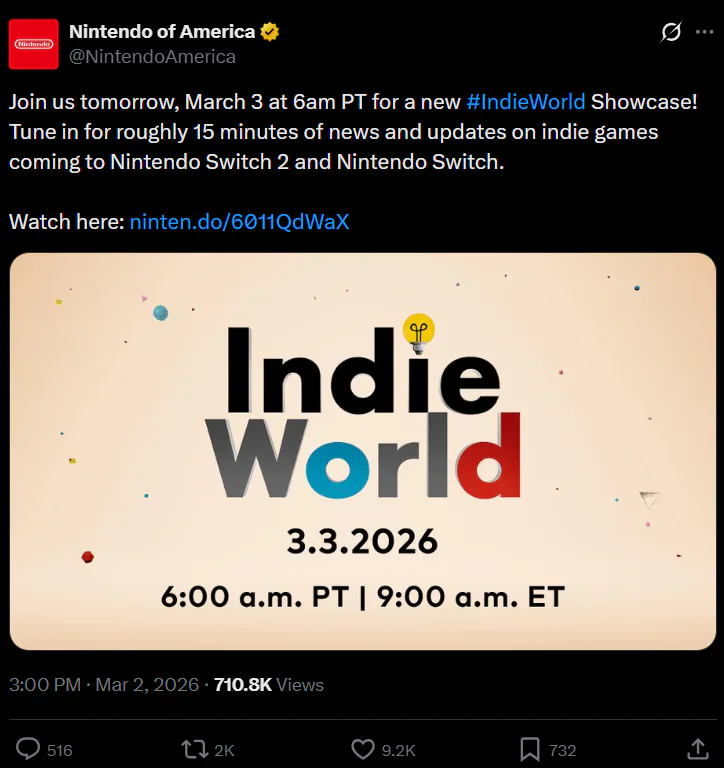Click the gold verified badge
The width and height of the screenshot is (724, 768).
pos(270,32)
